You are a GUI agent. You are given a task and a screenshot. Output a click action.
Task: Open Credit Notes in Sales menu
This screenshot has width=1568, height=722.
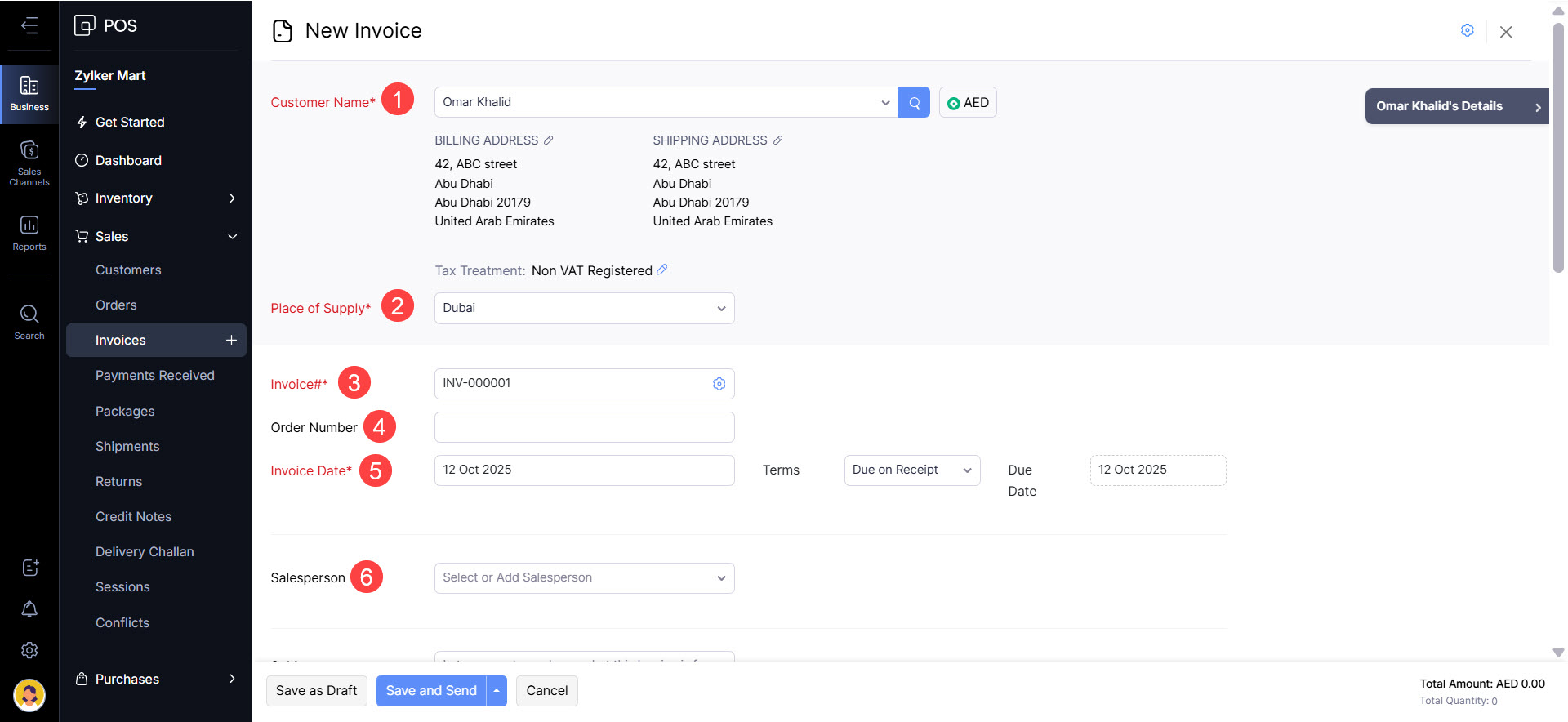pyautogui.click(x=133, y=517)
